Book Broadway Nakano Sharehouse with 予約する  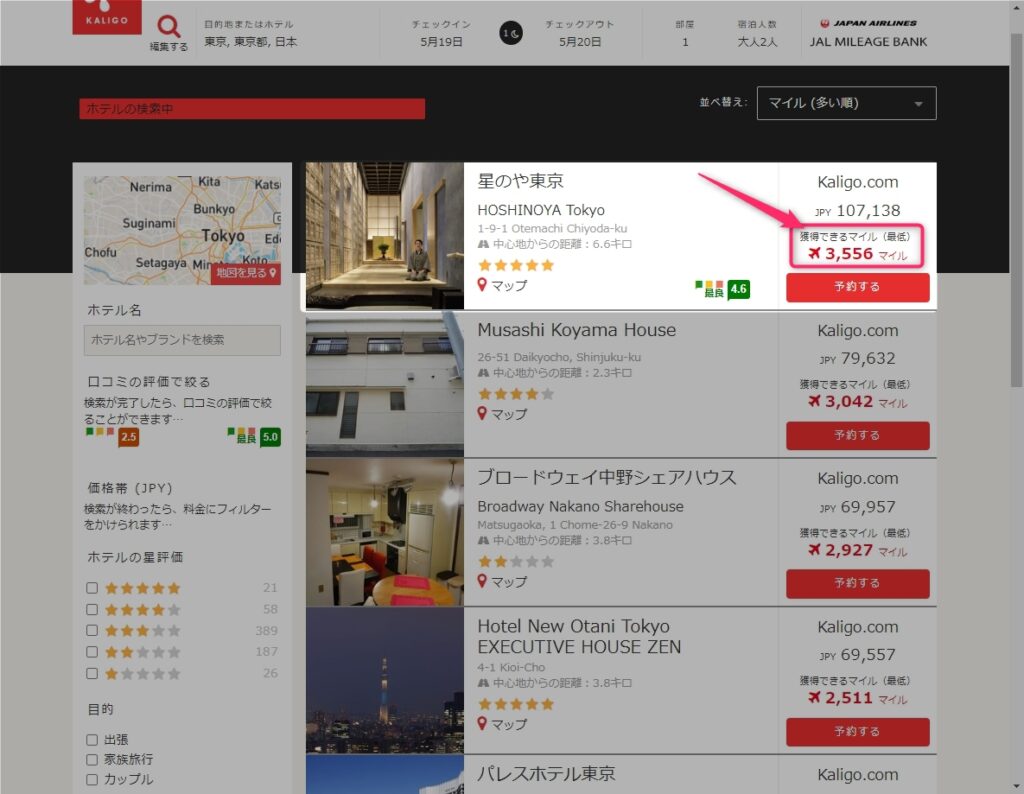857,583
